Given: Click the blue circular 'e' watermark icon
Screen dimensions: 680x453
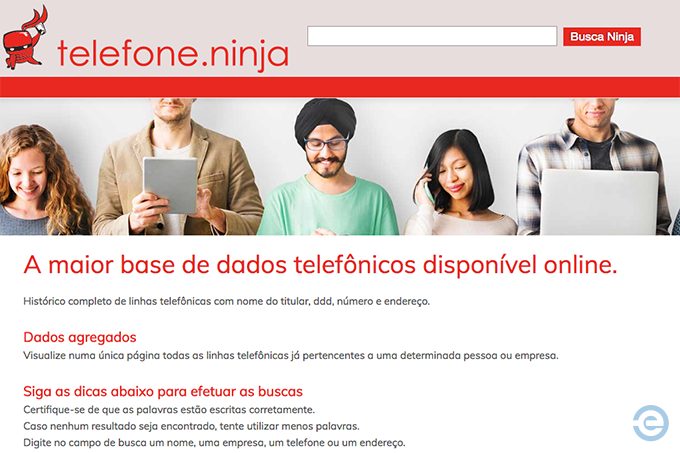Looking at the screenshot, I should [x=651, y=423].
